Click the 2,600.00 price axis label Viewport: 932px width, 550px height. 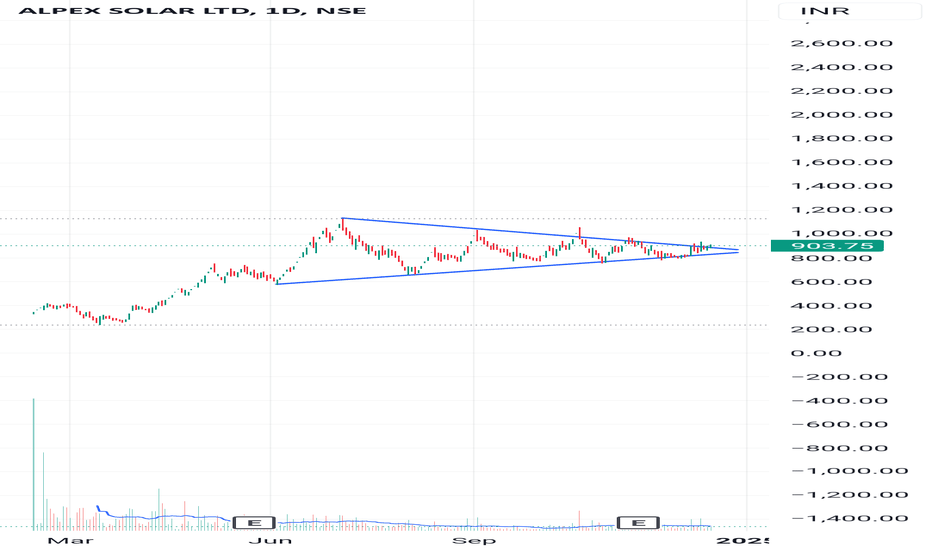841,43
